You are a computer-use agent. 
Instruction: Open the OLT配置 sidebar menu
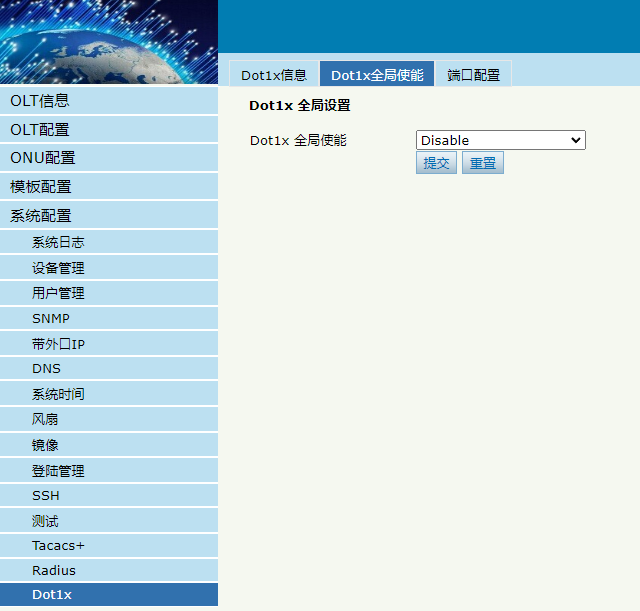pos(109,129)
